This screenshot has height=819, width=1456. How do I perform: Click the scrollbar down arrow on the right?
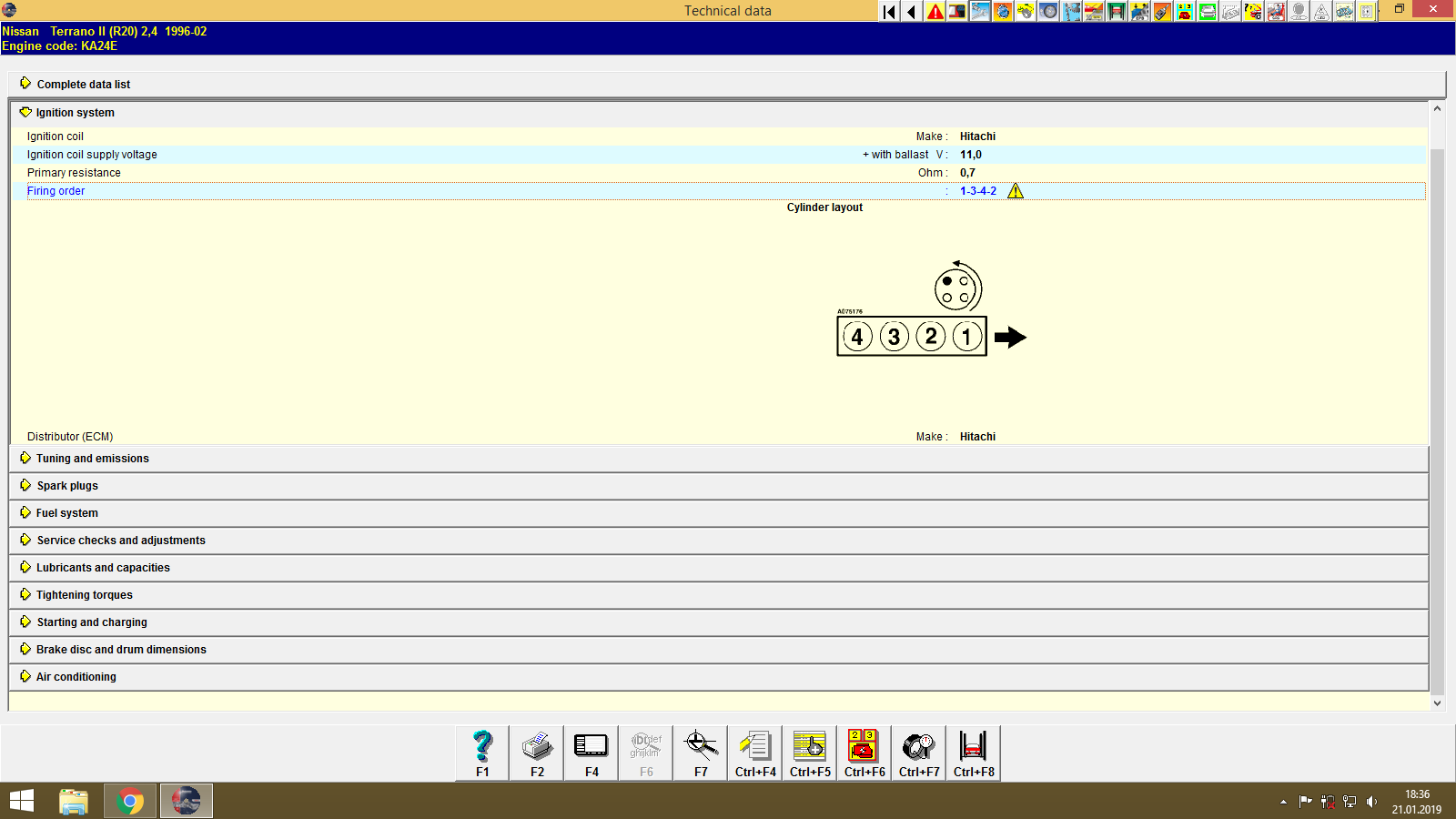[1438, 703]
